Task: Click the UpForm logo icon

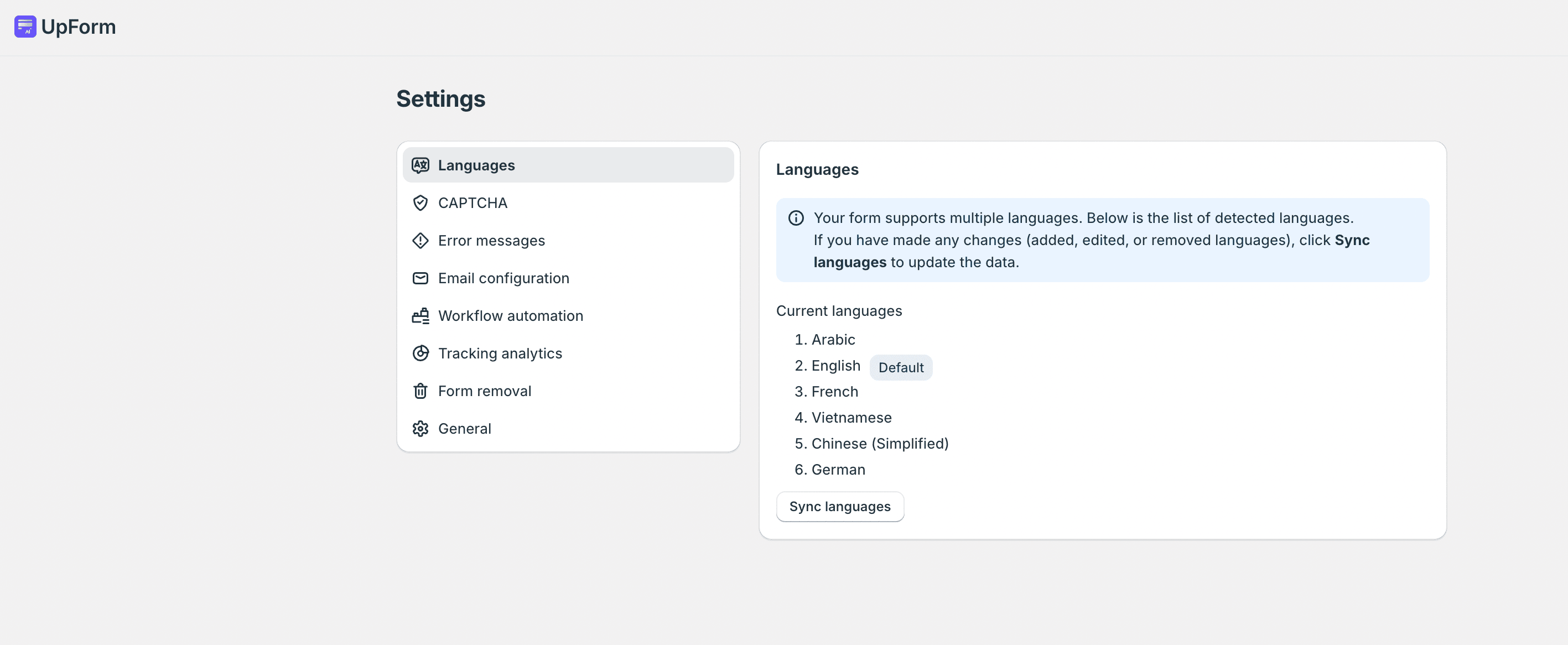Action: tap(25, 27)
